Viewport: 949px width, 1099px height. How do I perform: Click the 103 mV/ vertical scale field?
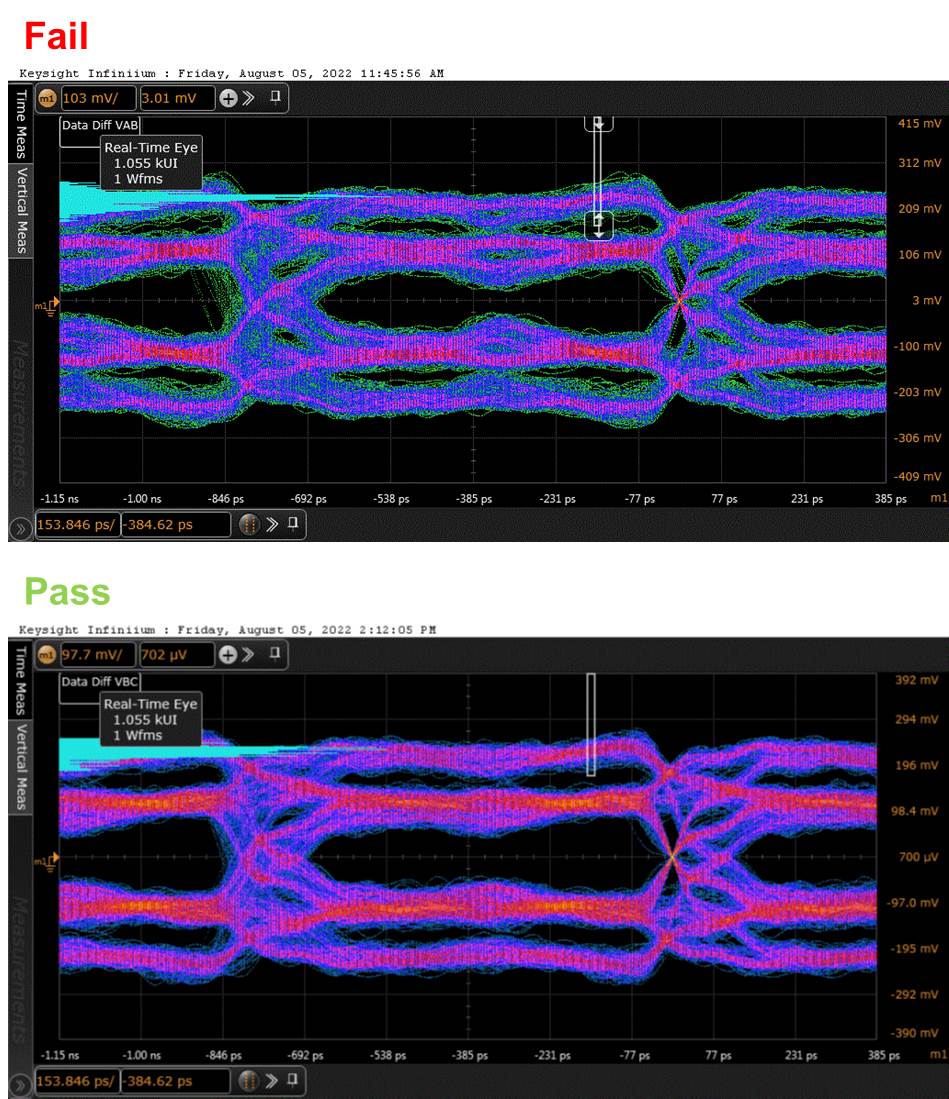point(99,98)
